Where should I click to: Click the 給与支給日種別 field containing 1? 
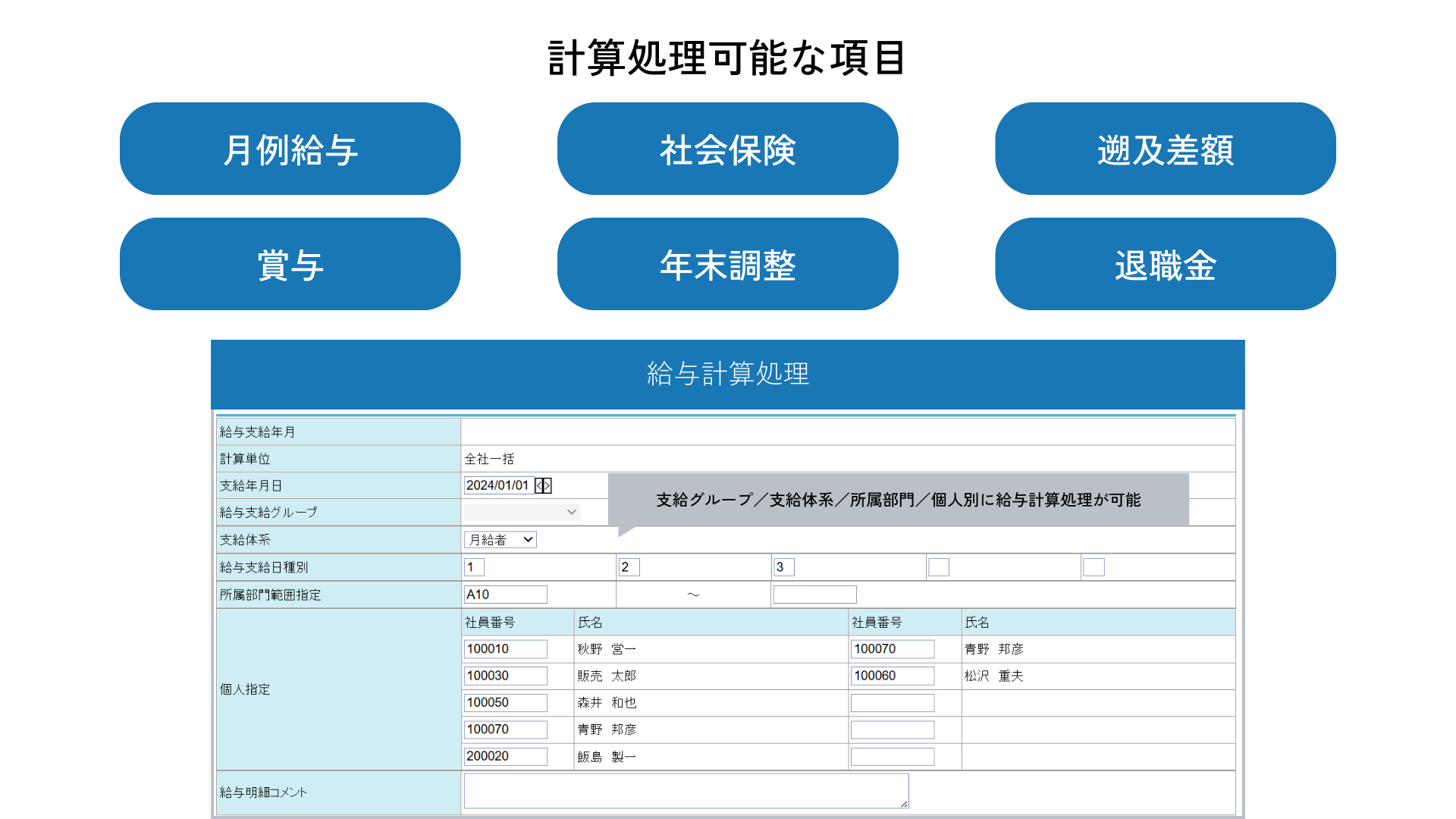(x=474, y=567)
